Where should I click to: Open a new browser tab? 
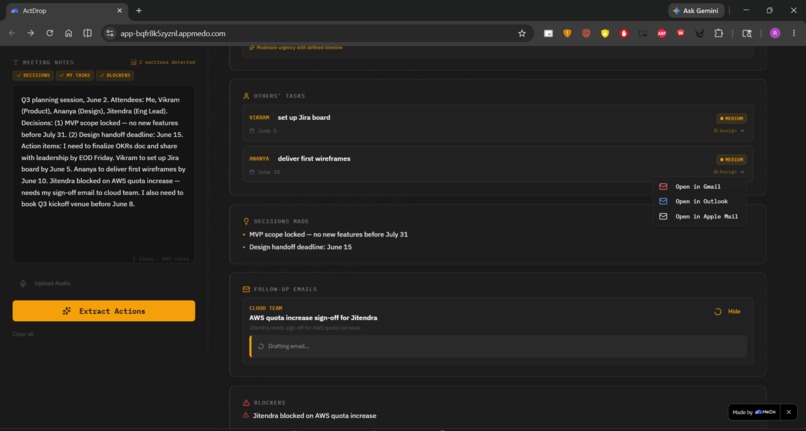(139, 10)
